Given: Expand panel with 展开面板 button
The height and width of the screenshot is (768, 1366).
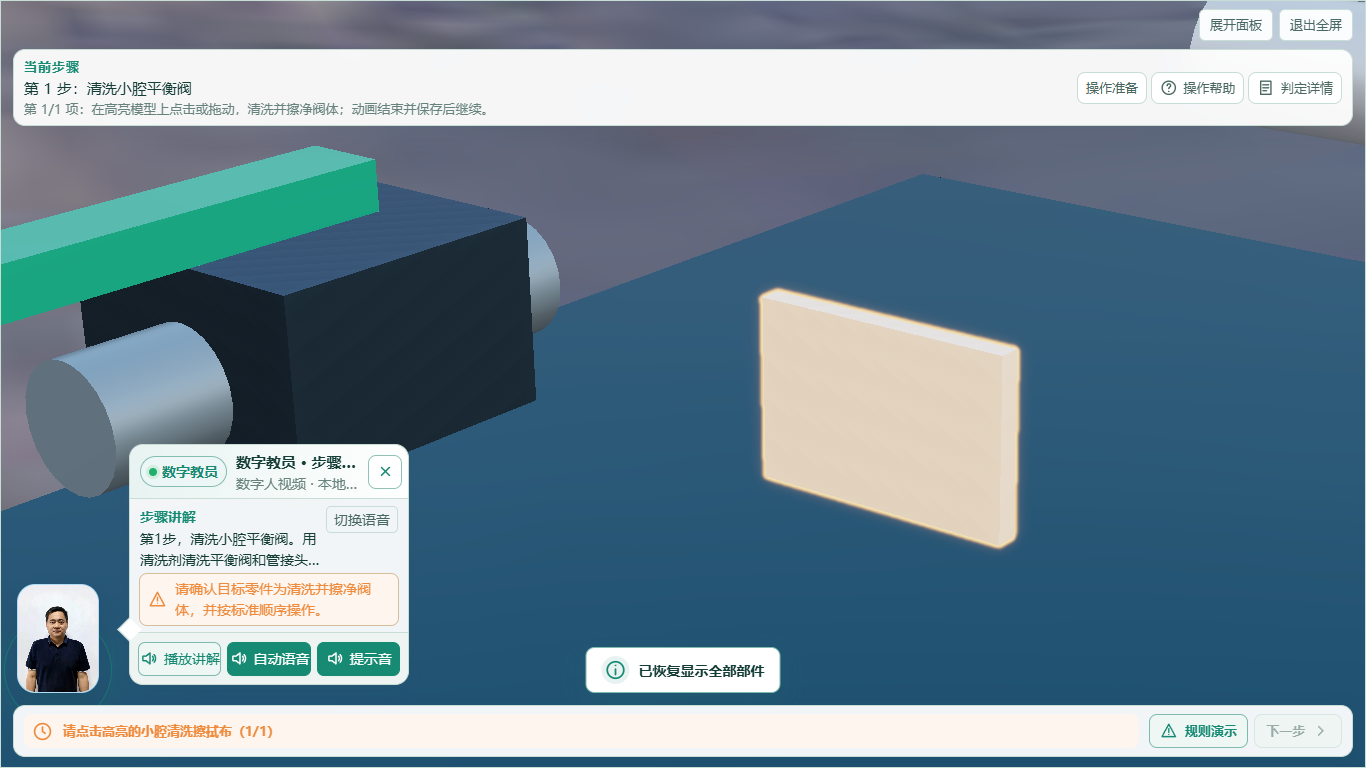Looking at the screenshot, I should click(x=1235, y=25).
